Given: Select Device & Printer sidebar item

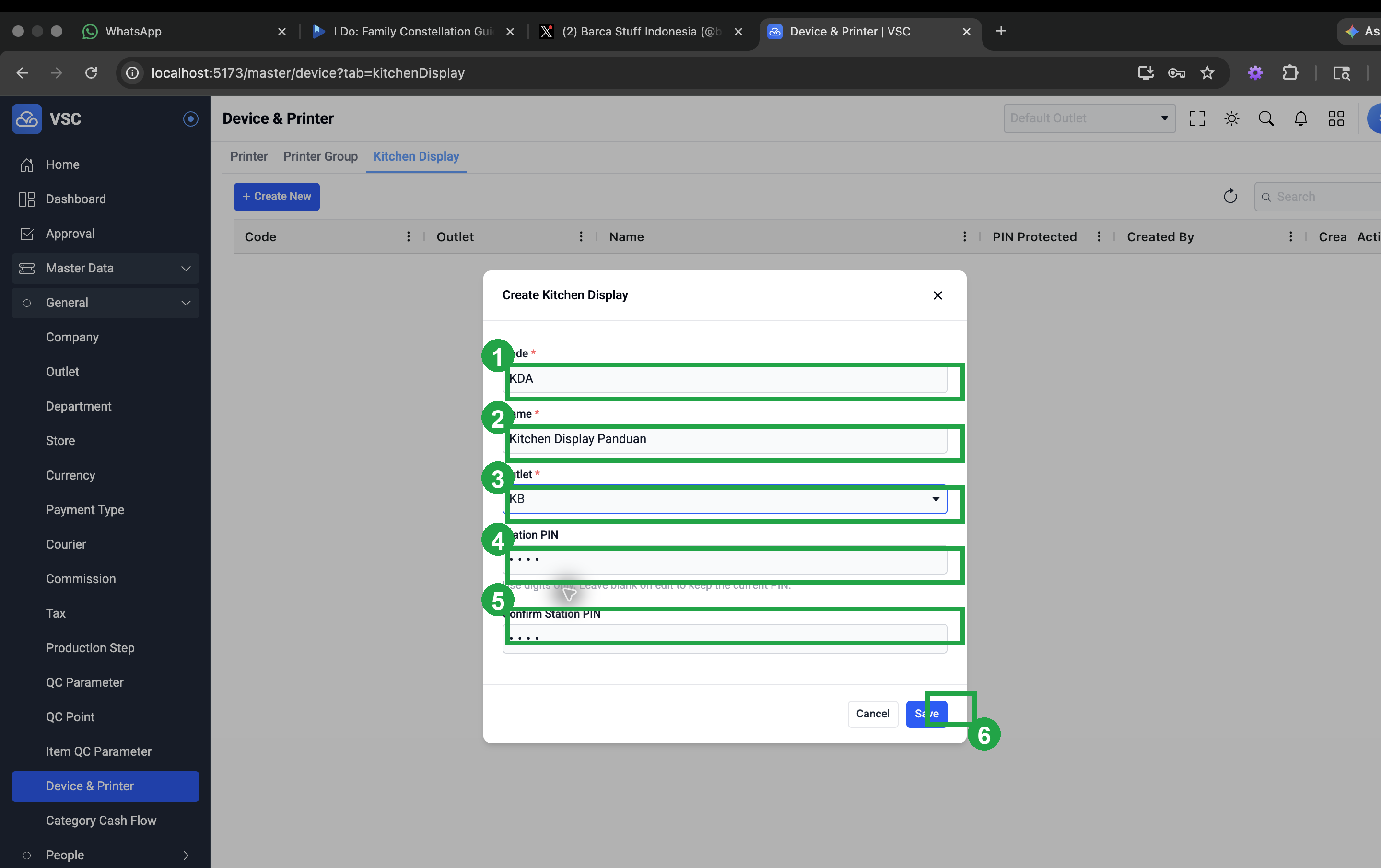Looking at the screenshot, I should coord(105,786).
